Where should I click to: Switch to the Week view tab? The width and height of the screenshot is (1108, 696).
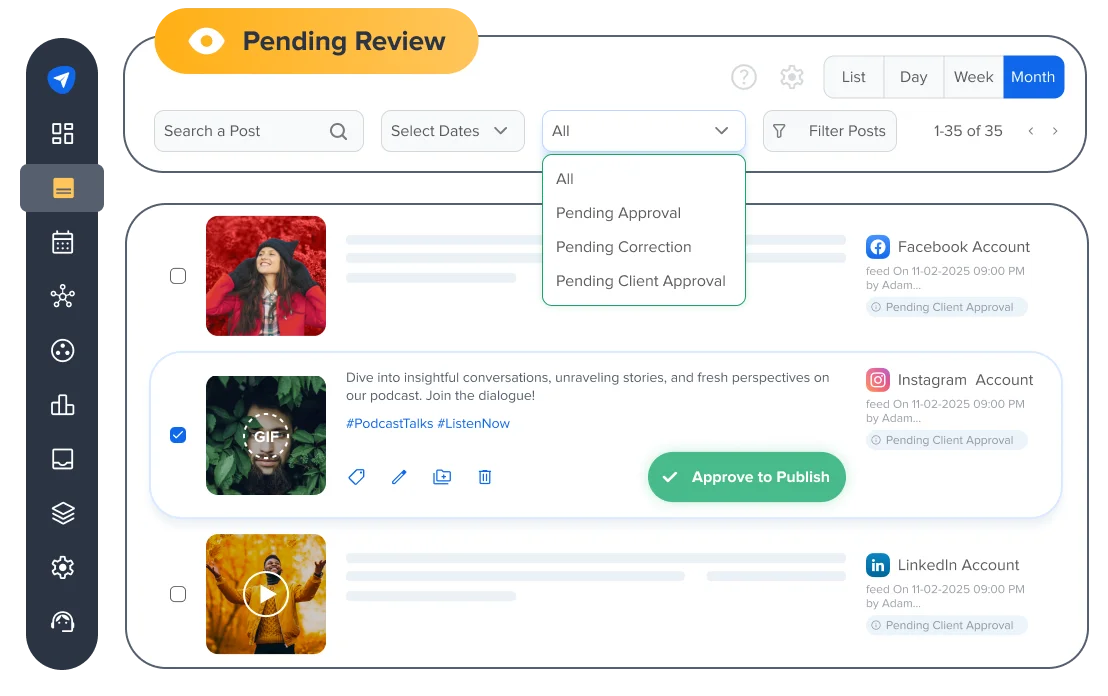973,77
